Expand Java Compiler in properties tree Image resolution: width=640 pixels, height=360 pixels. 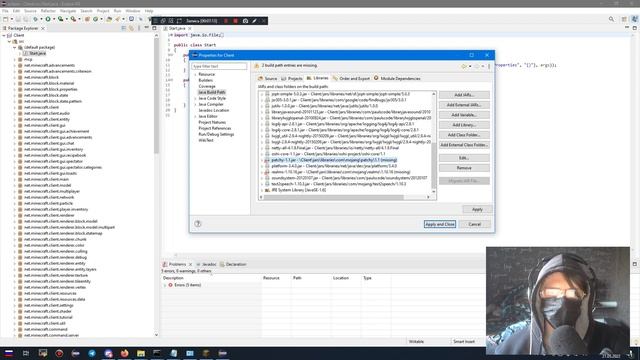coord(196,104)
